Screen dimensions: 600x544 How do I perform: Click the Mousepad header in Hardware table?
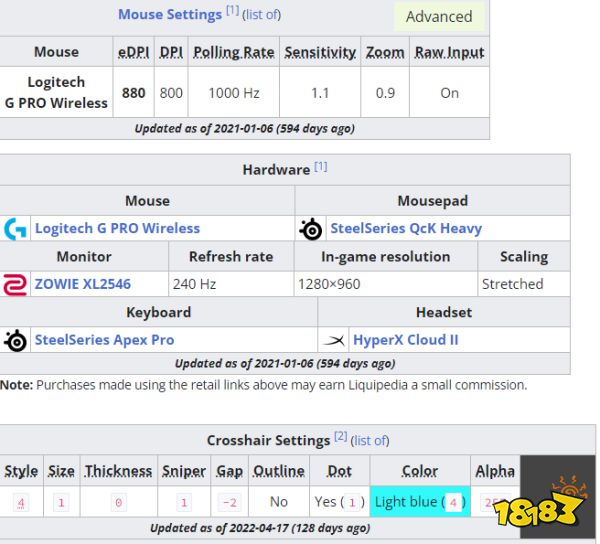pyautogui.click(x=433, y=201)
